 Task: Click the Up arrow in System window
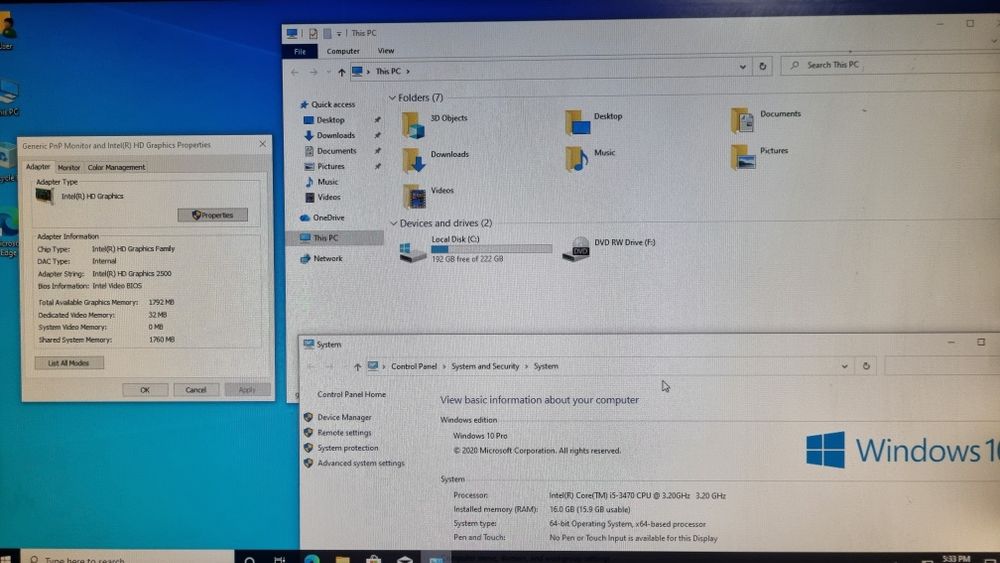357,367
